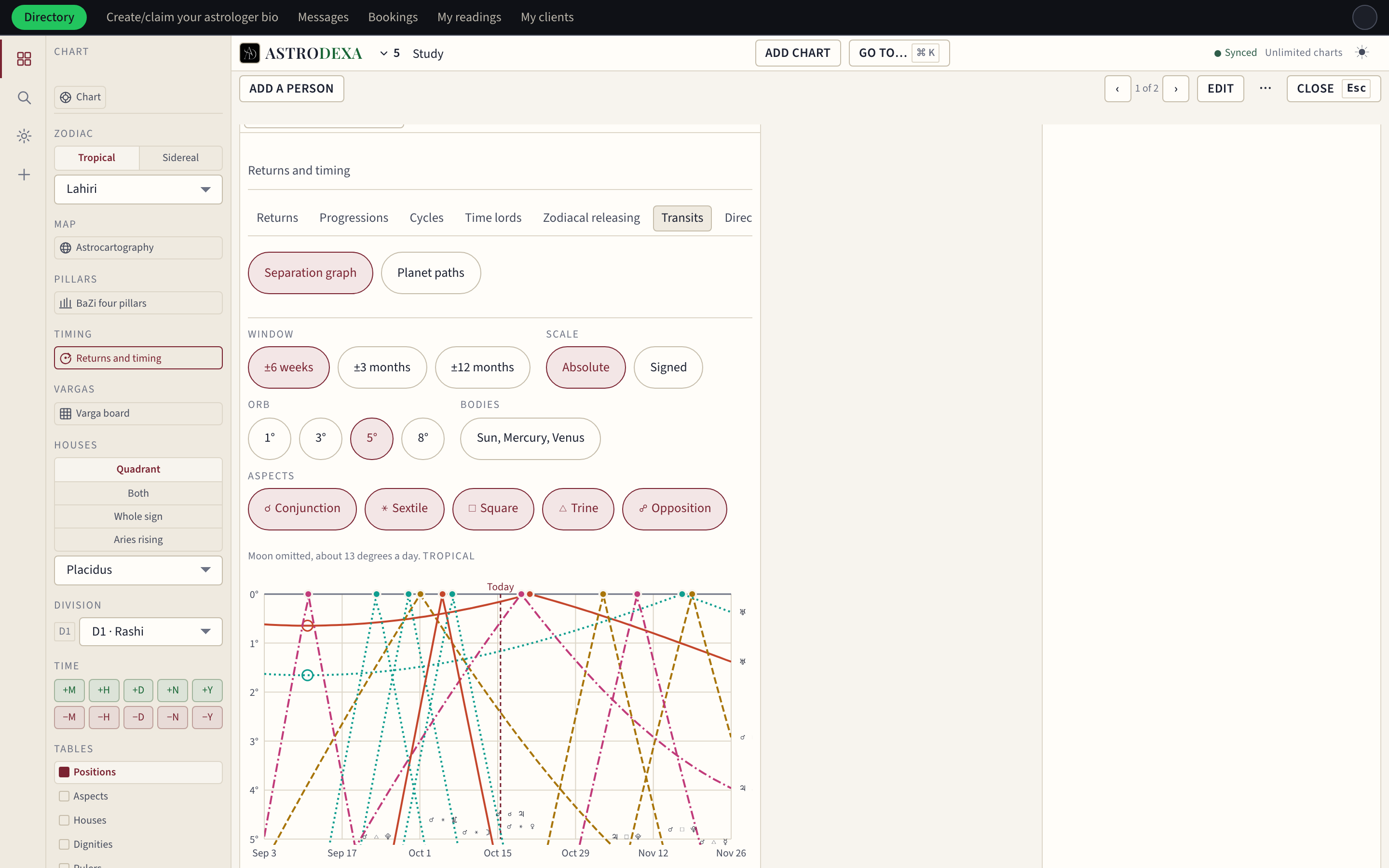Step back one minute −M

(69, 717)
